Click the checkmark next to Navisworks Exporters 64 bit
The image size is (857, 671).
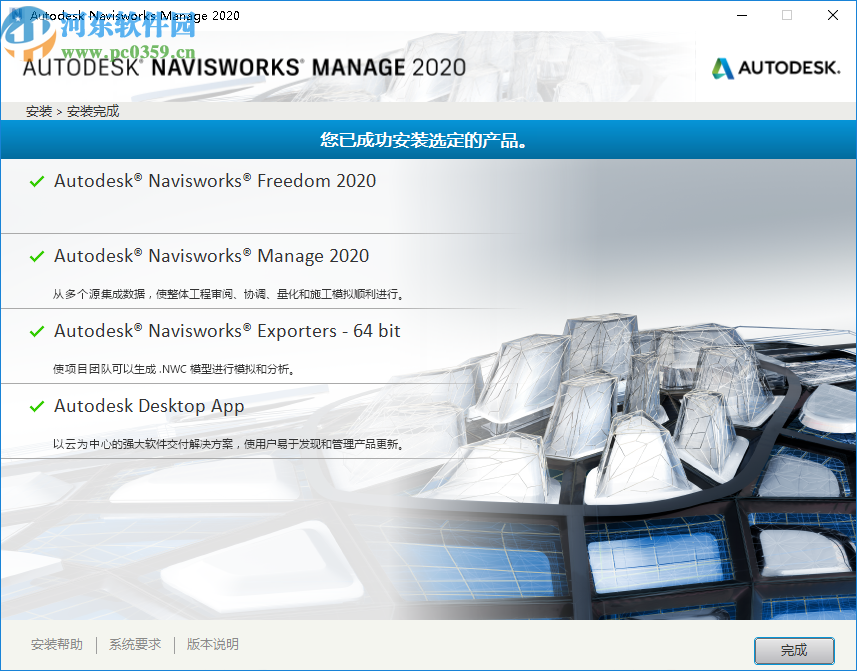(x=37, y=331)
